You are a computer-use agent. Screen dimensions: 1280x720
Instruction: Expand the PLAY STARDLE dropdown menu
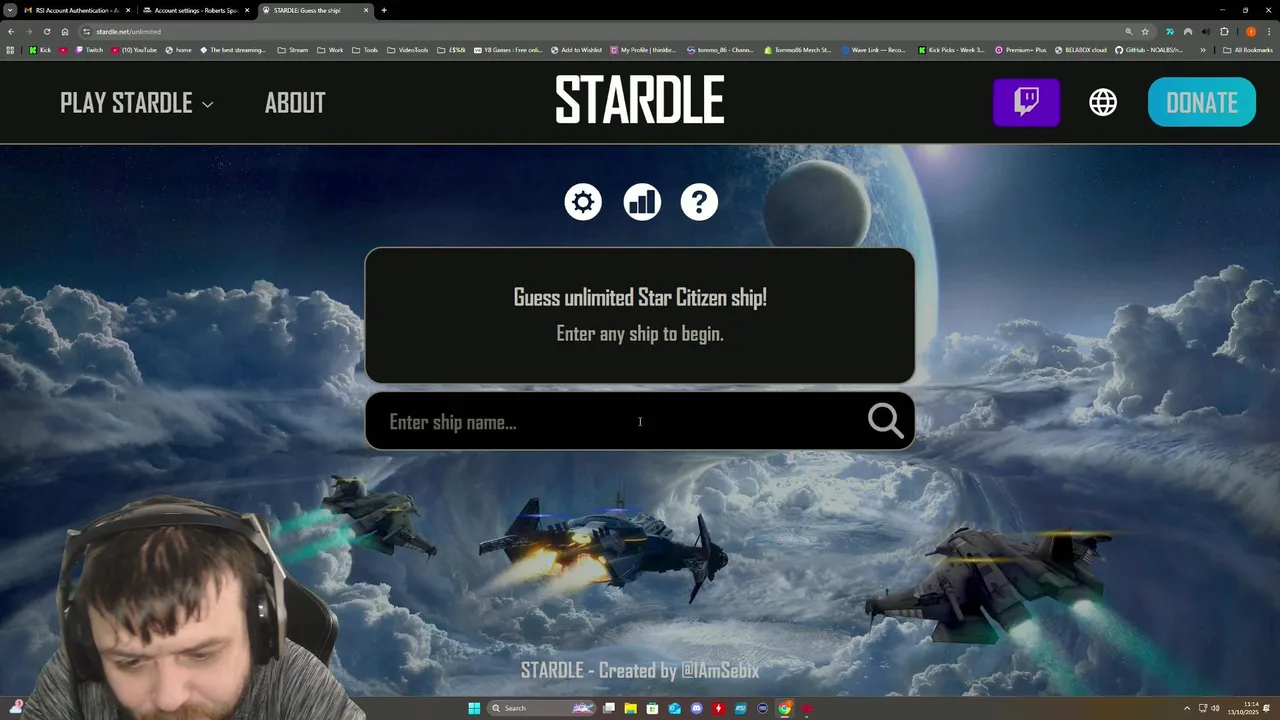pos(137,103)
